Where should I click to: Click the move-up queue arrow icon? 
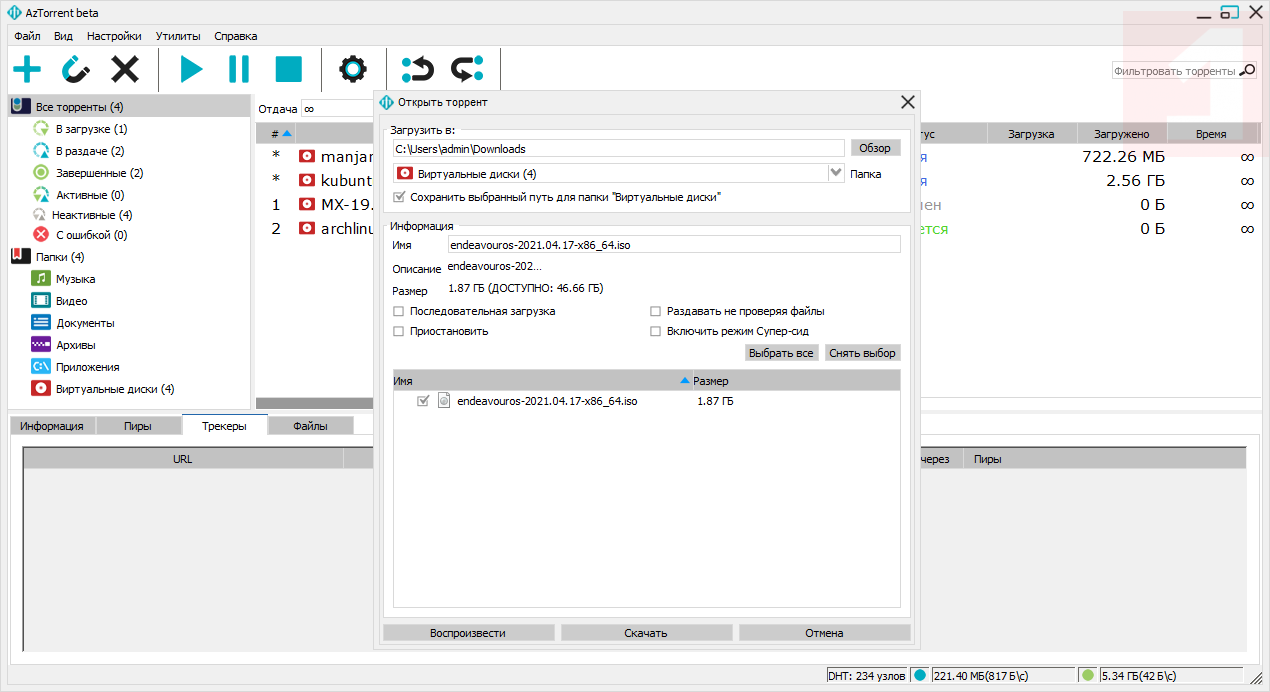coord(418,69)
